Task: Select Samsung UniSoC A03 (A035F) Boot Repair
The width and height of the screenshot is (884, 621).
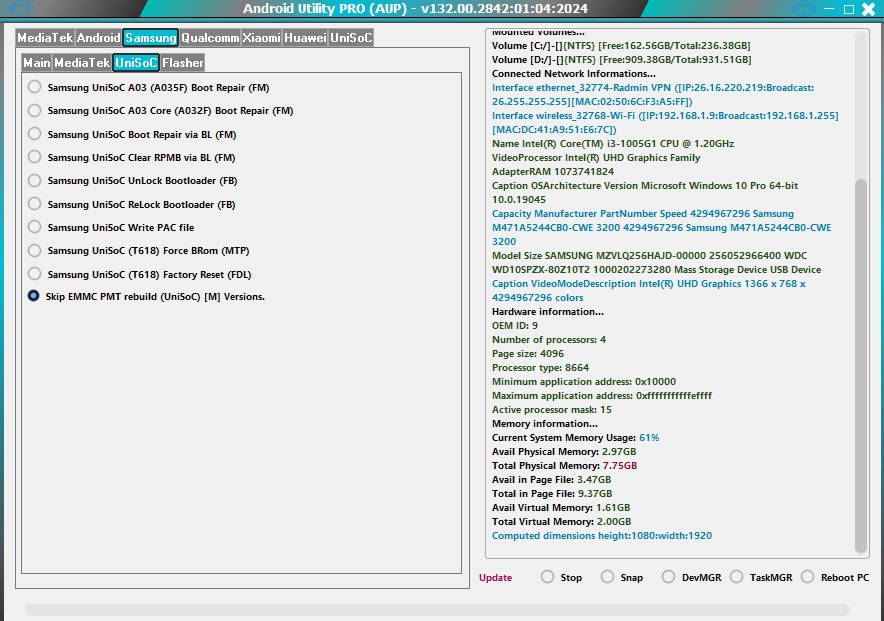Action: [33, 87]
